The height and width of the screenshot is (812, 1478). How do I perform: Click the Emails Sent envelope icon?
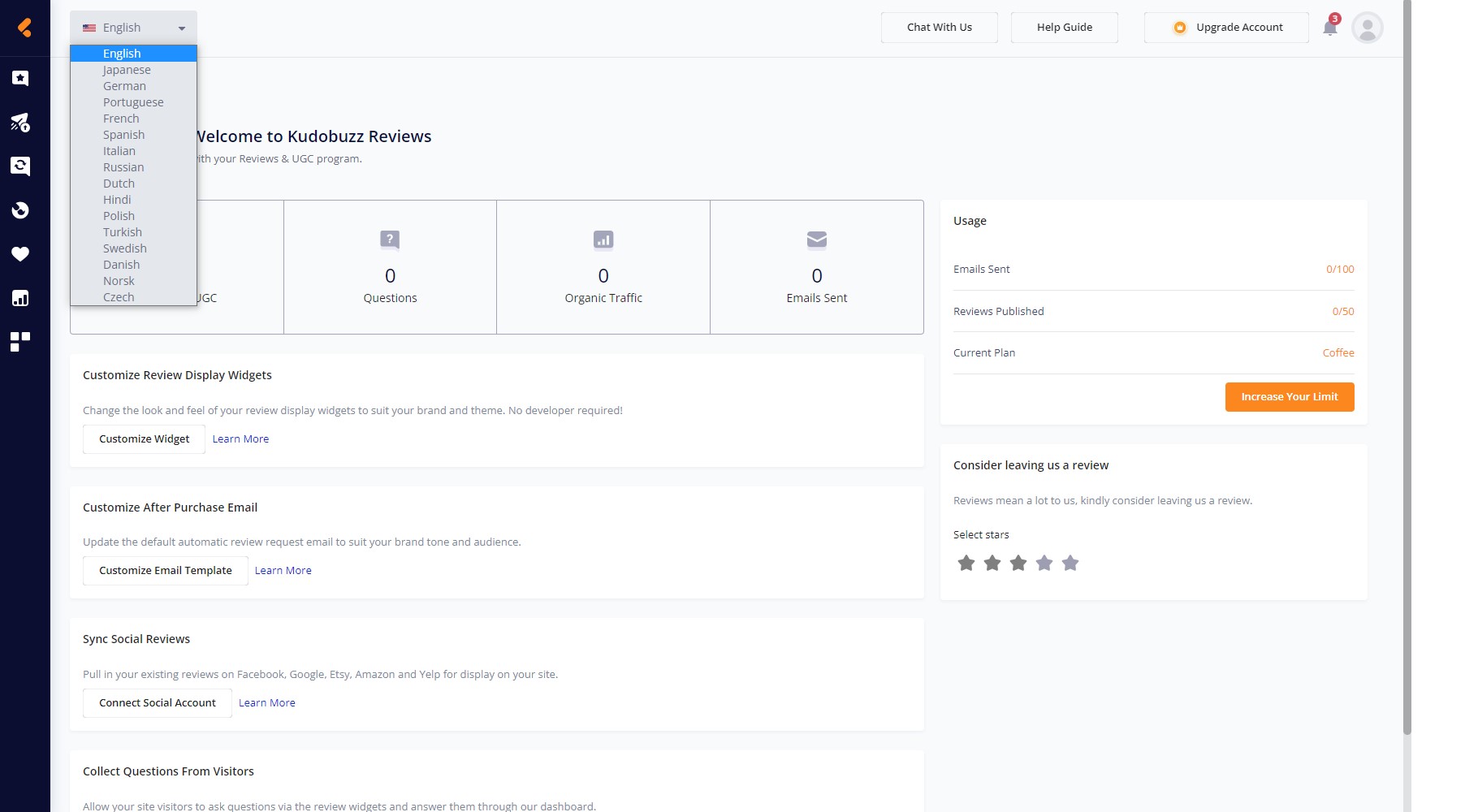817,240
